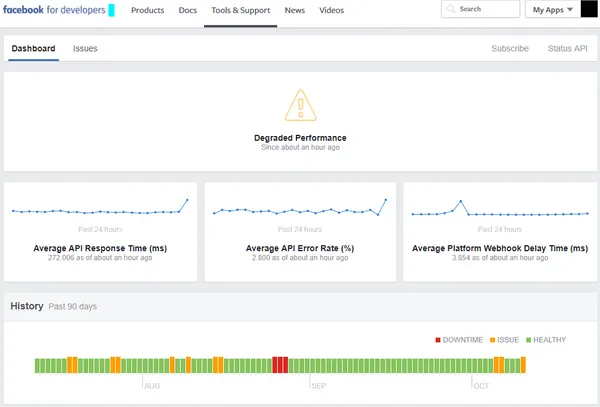The height and width of the screenshot is (407, 600).
Task: Select the Dashboard tab
Action: pyautogui.click(x=33, y=48)
